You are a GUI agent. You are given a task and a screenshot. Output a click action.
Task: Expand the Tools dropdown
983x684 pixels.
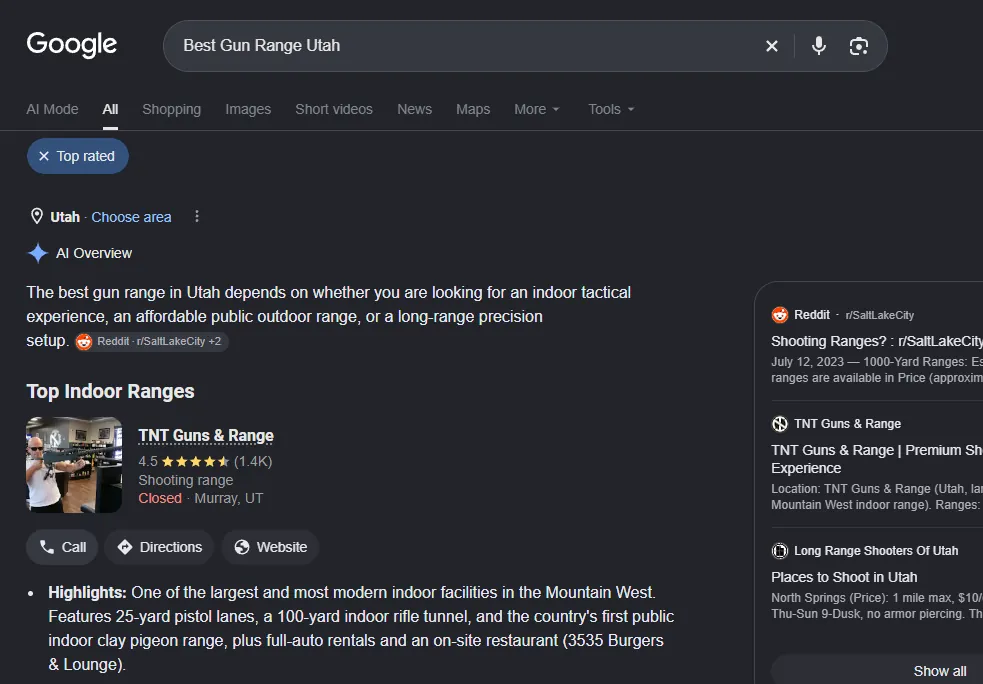pyautogui.click(x=611, y=109)
